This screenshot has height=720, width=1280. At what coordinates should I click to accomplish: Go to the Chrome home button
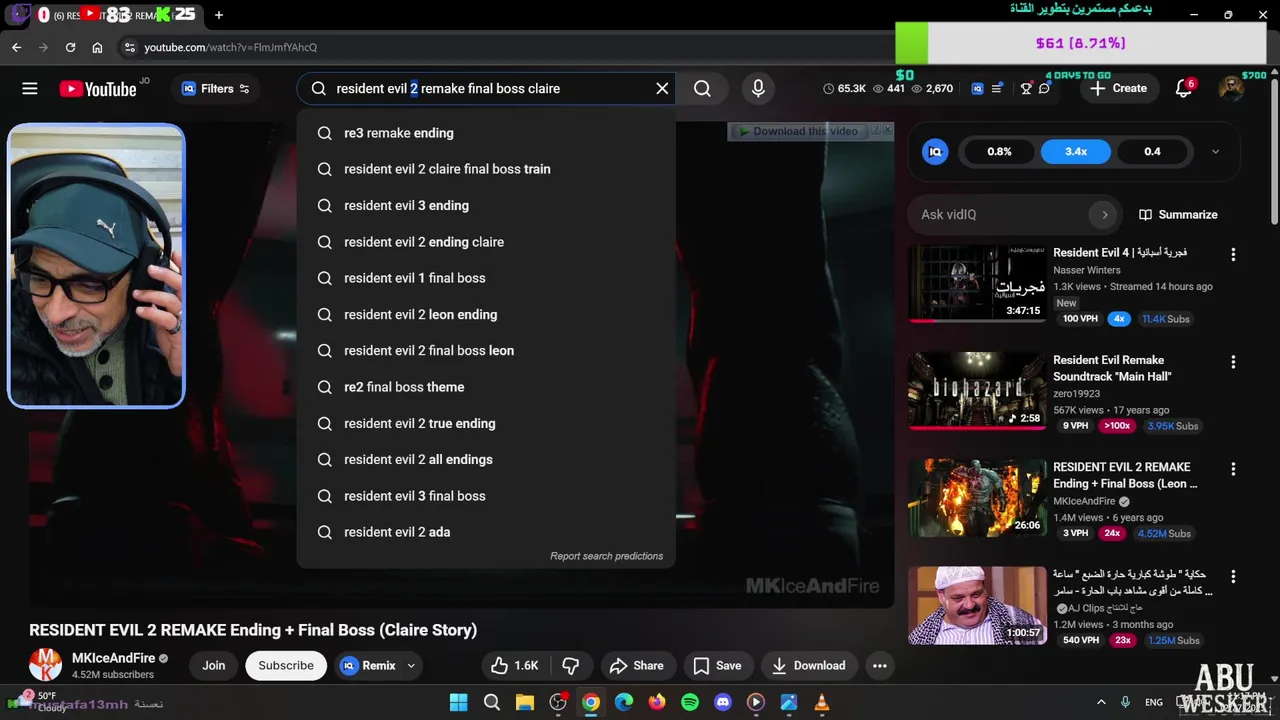[x=97, y=47]
